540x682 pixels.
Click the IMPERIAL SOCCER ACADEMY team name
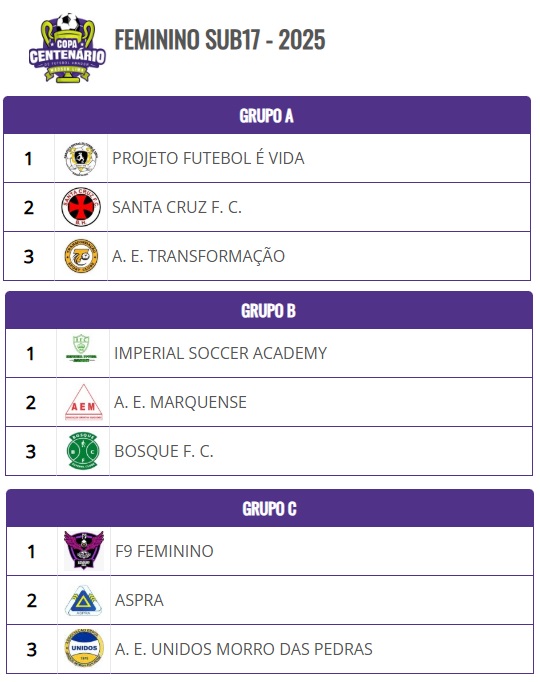click(220, 353)
